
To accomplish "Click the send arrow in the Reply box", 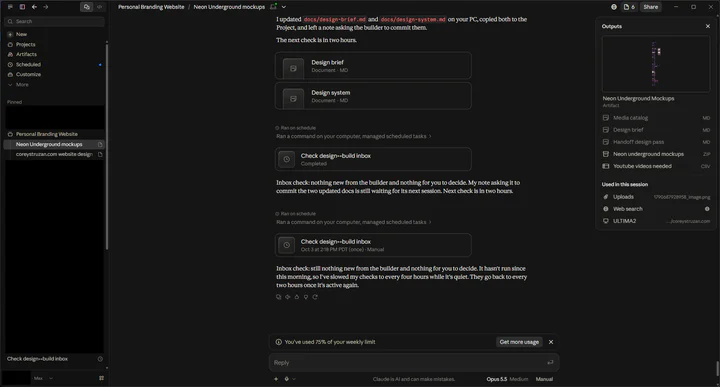I will (550, 363).
